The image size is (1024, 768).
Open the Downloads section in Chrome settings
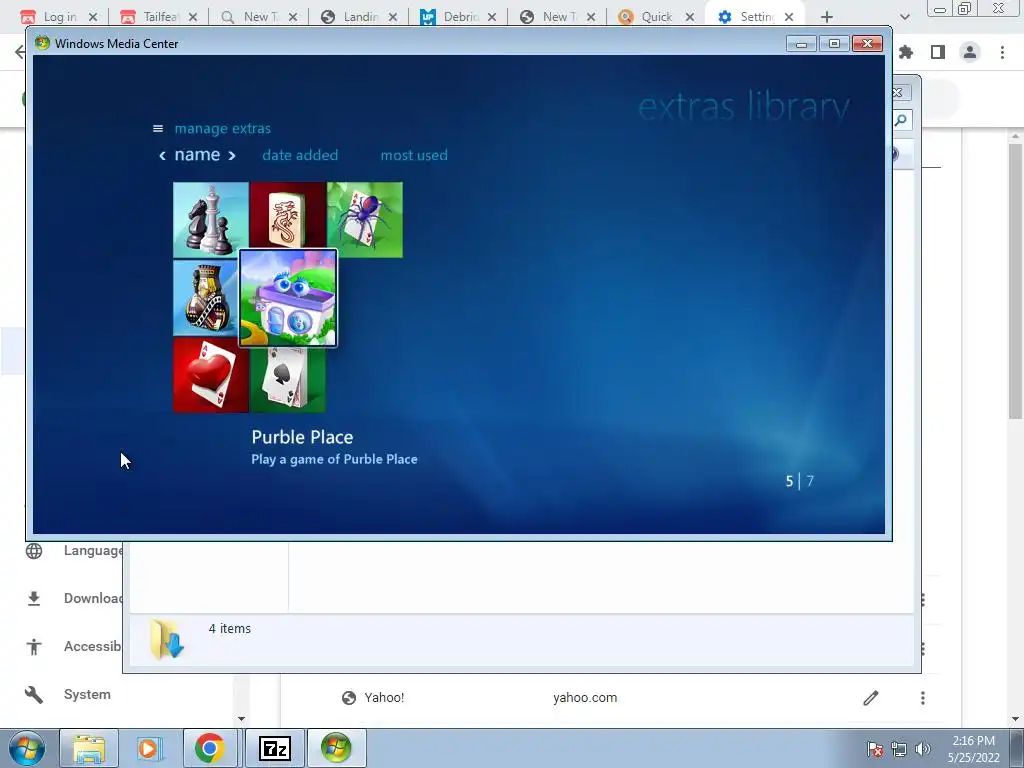(93, 598)
